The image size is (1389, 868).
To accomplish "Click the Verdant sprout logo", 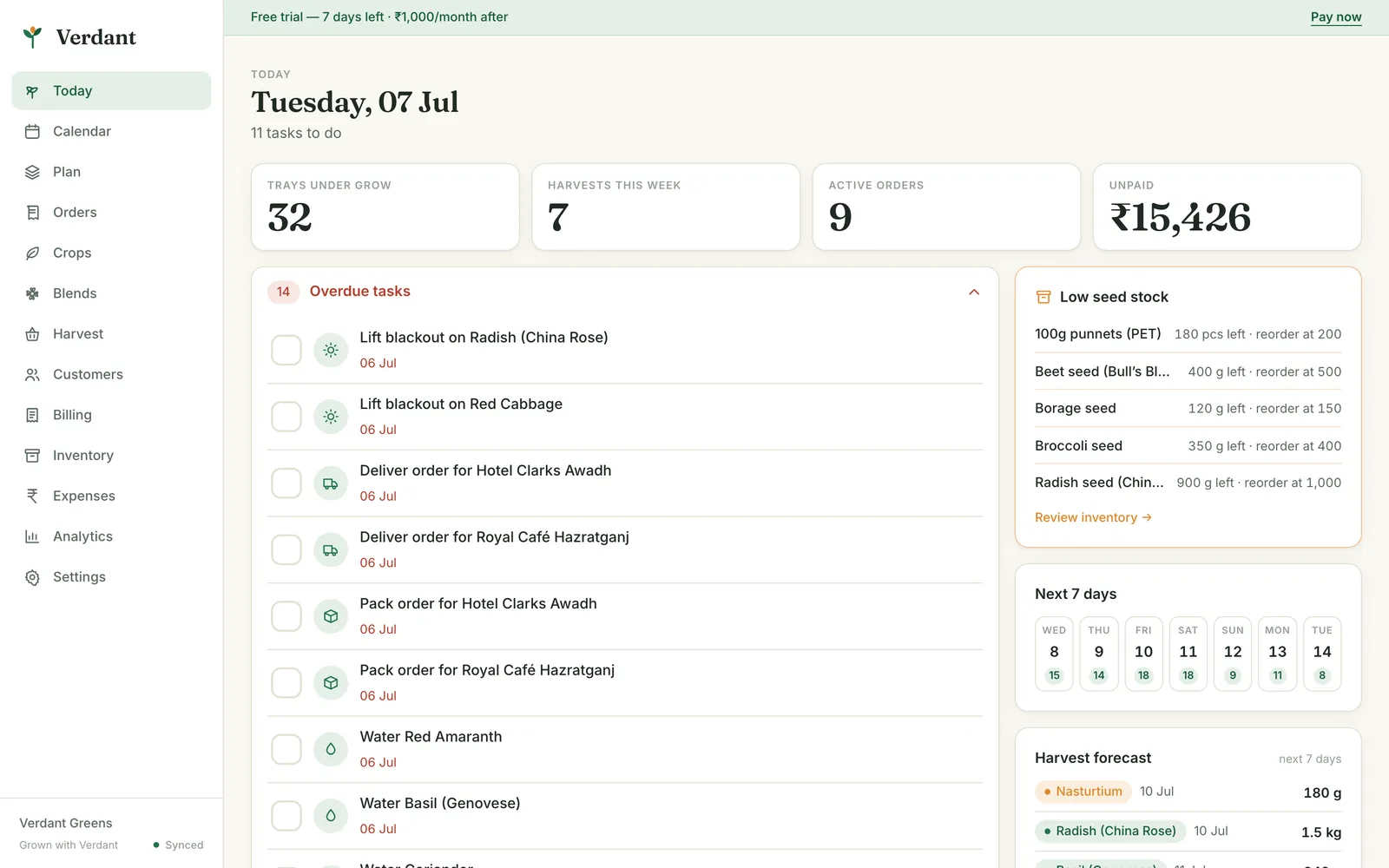I will click(x=32, y=37).
